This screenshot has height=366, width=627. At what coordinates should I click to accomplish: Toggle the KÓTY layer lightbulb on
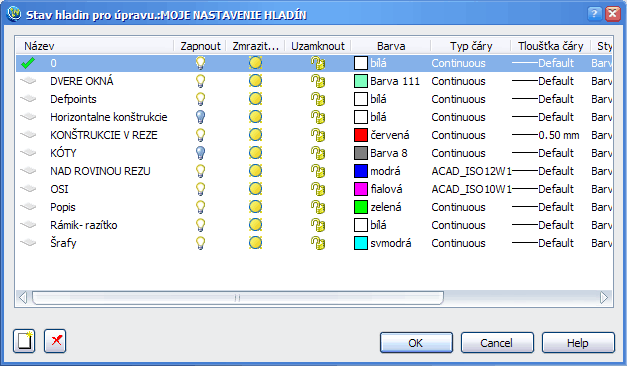[x=200, y=153]
